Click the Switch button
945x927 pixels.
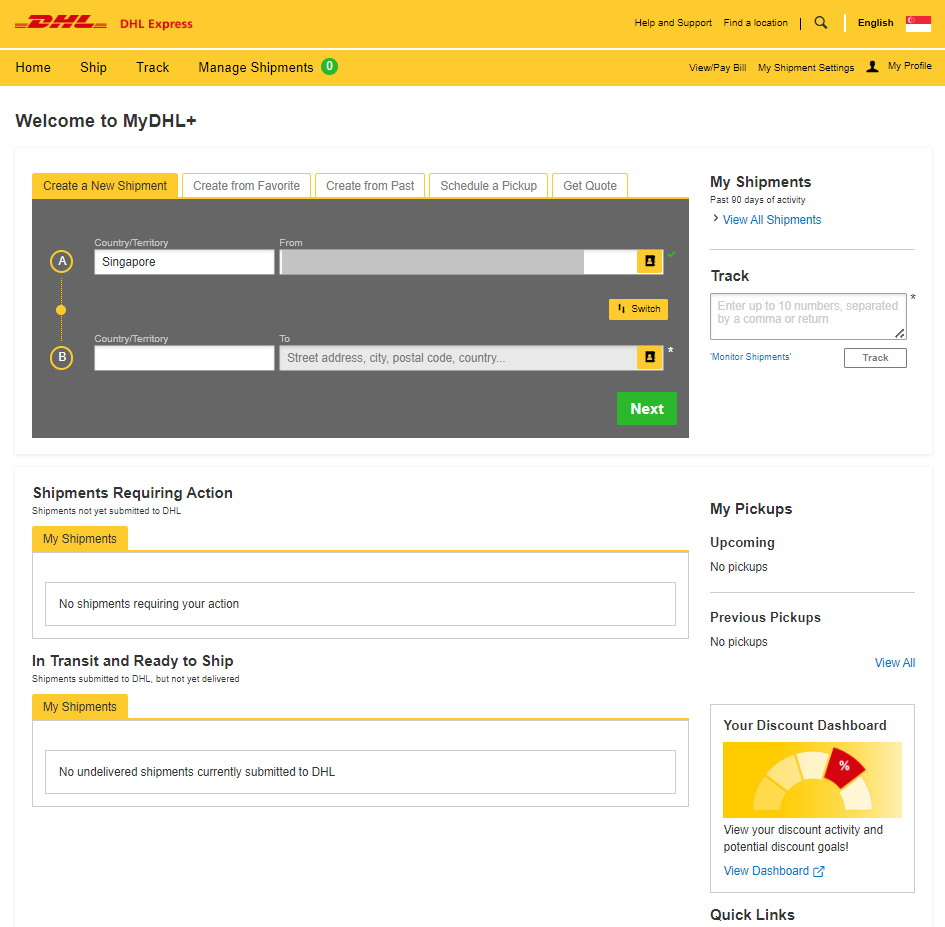(638, 309)
